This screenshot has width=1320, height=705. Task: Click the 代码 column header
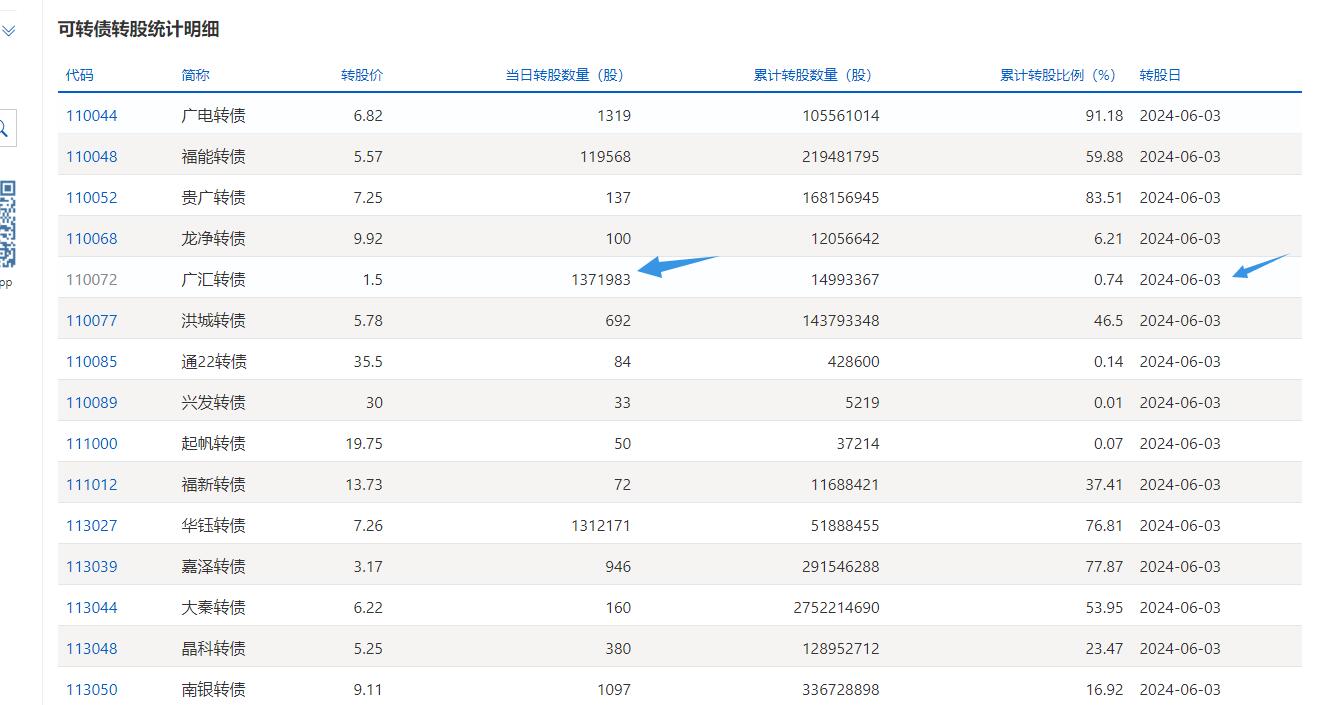point(80,75)
